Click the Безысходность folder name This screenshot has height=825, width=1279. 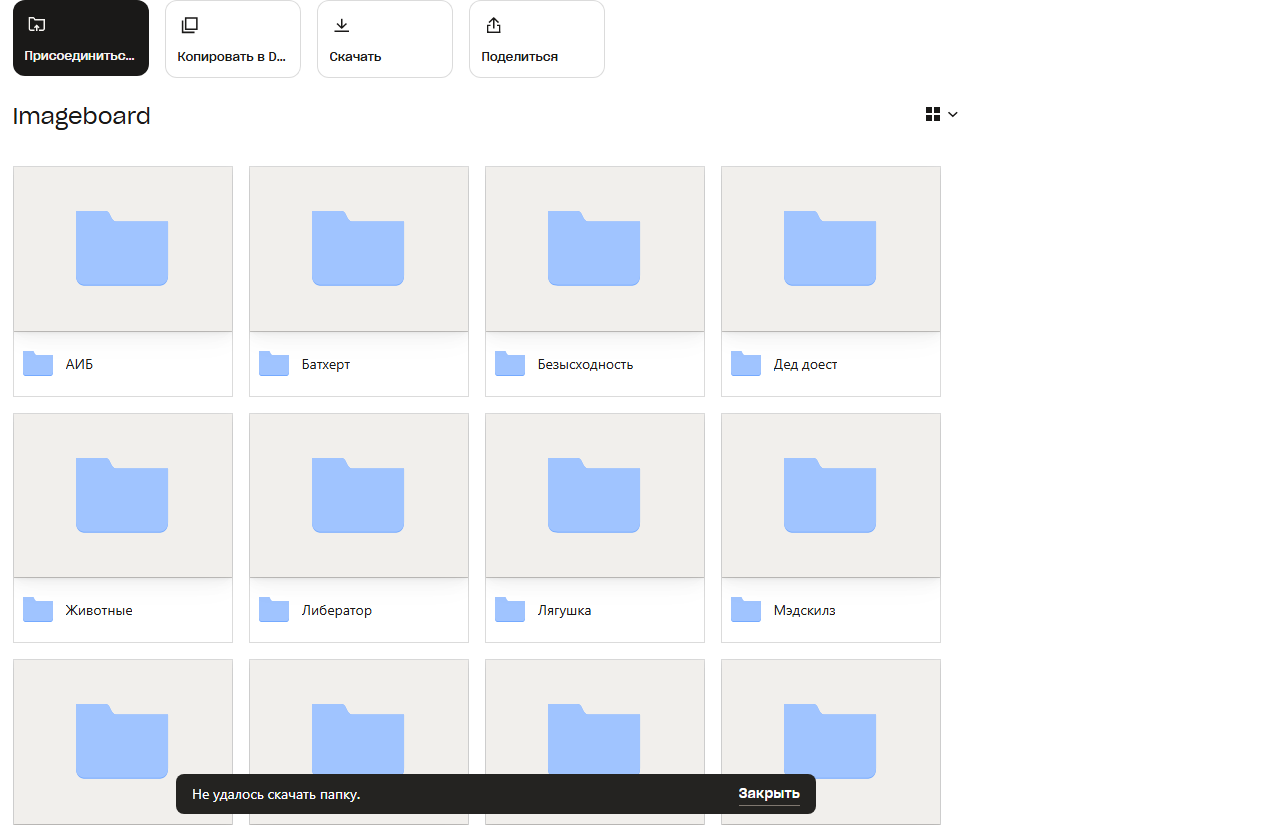click(x=585, y=365)
